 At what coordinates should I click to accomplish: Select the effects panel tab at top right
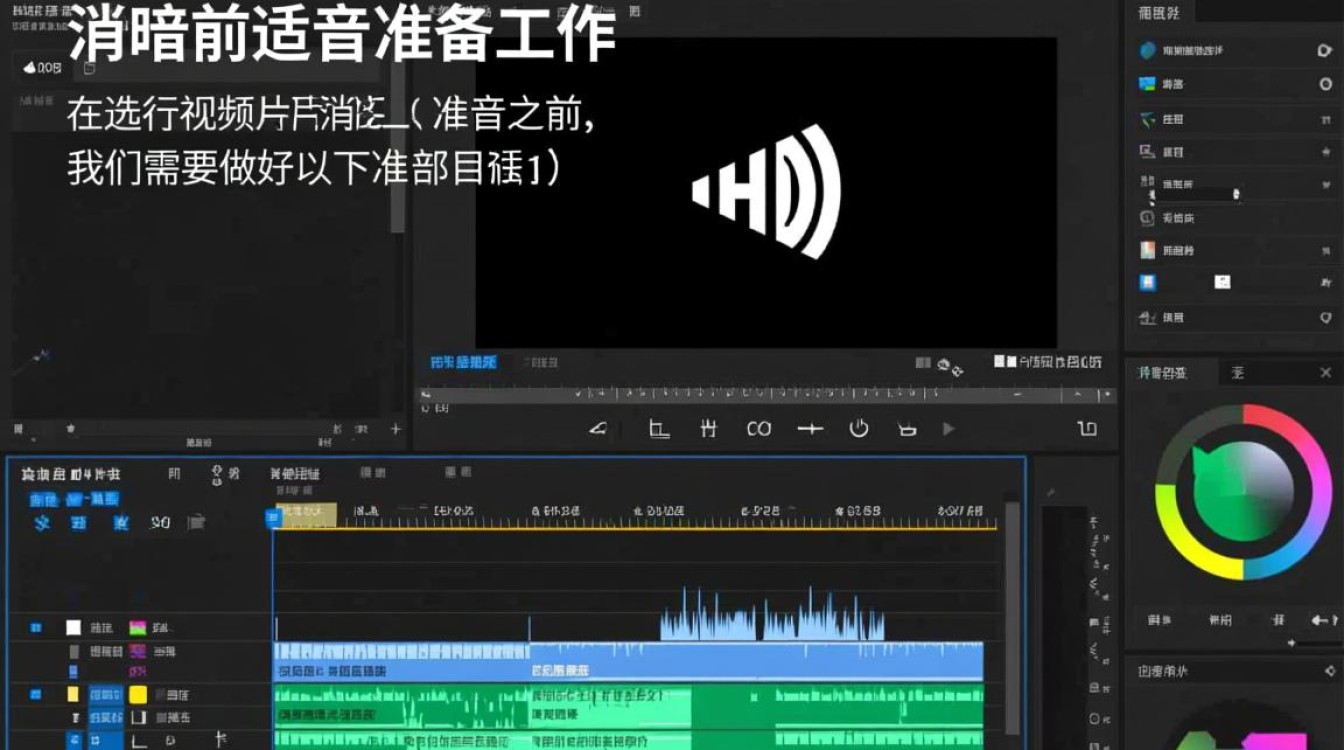1160,12
